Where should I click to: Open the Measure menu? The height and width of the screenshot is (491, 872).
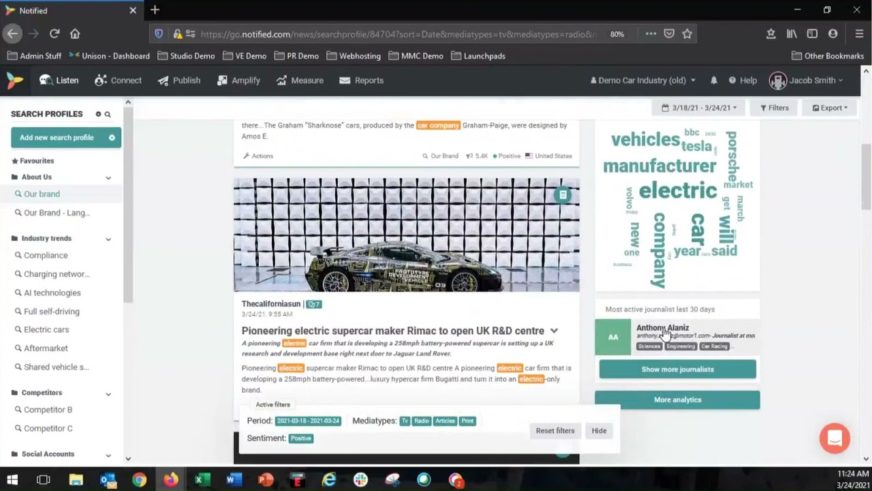(x=300, y=81)
